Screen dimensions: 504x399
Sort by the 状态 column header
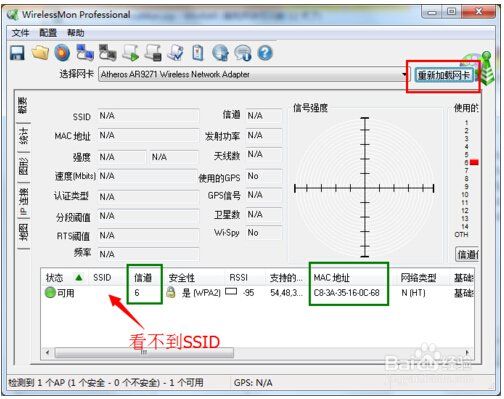(54, 278)
